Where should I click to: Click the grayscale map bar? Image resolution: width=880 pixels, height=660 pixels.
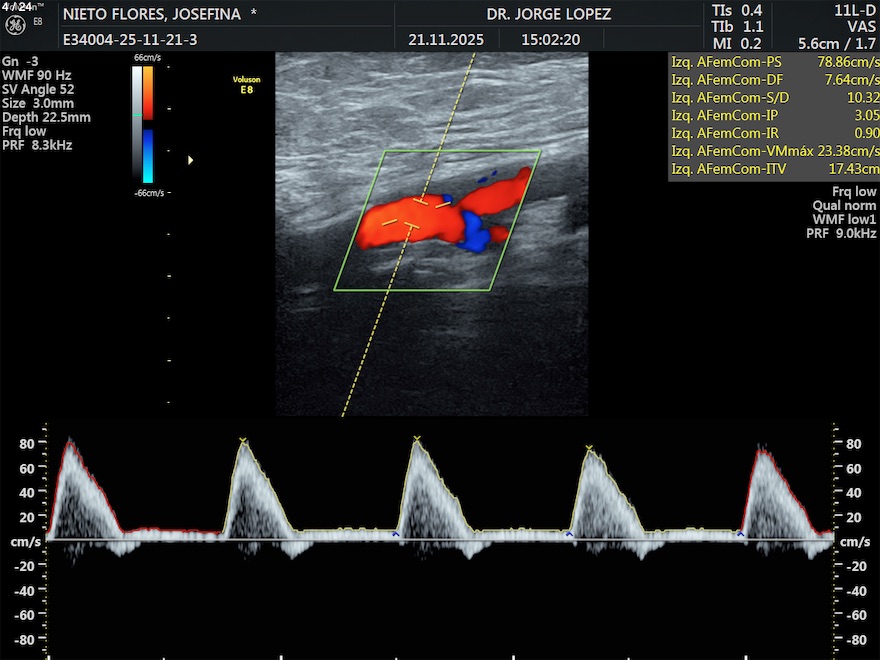pos(137,125)
